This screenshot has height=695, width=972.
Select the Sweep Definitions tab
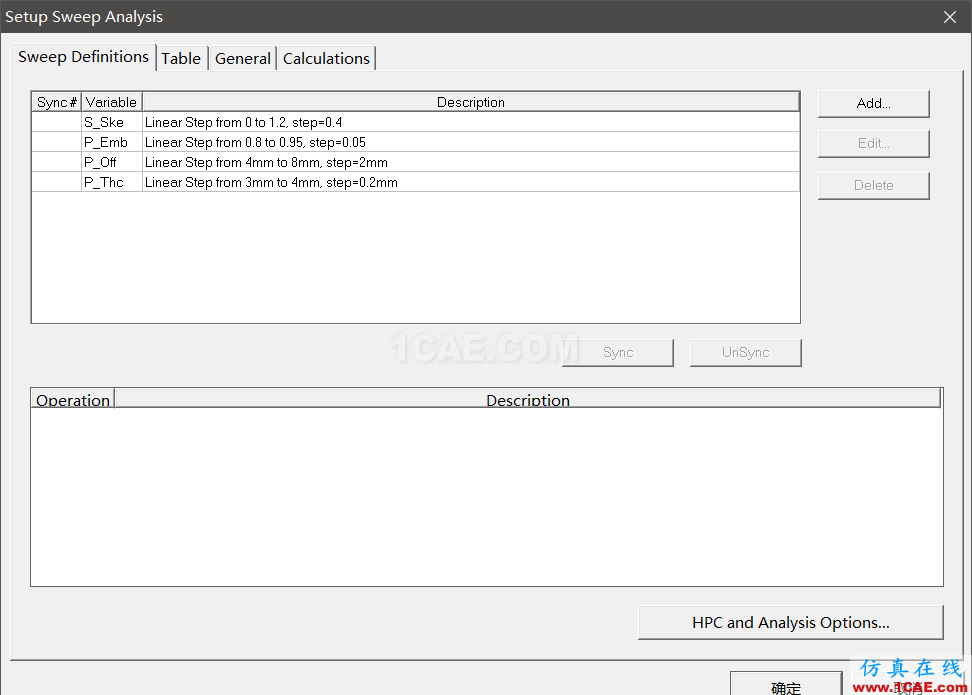pos(83,56)
